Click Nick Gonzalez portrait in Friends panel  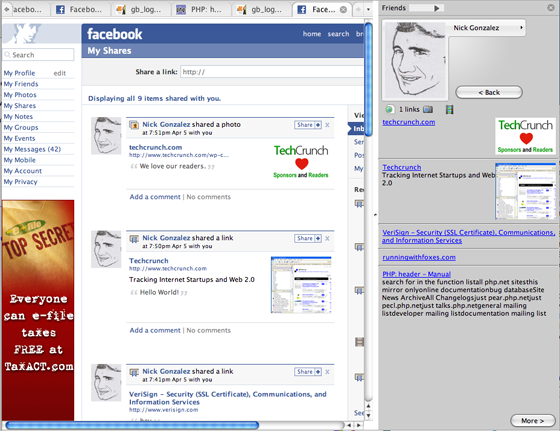coord(414,60)
